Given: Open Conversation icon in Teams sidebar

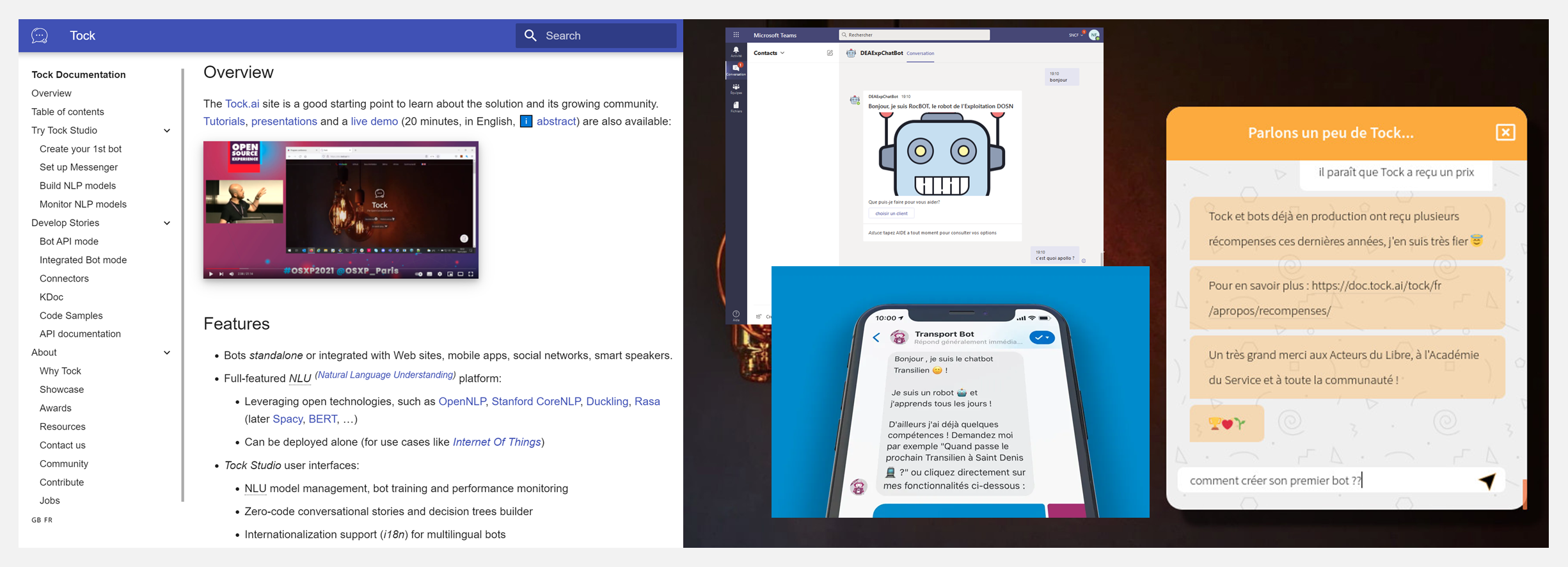Looking at the screenshot, I should (x=736, y=69).
